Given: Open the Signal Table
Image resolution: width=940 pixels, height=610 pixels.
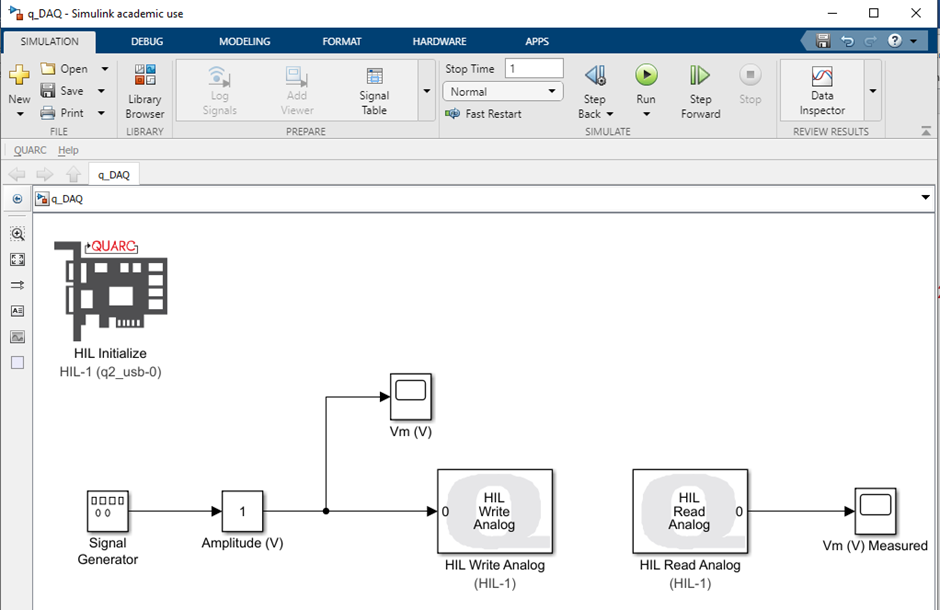Looking at the screenshot, I should [373, 85].
